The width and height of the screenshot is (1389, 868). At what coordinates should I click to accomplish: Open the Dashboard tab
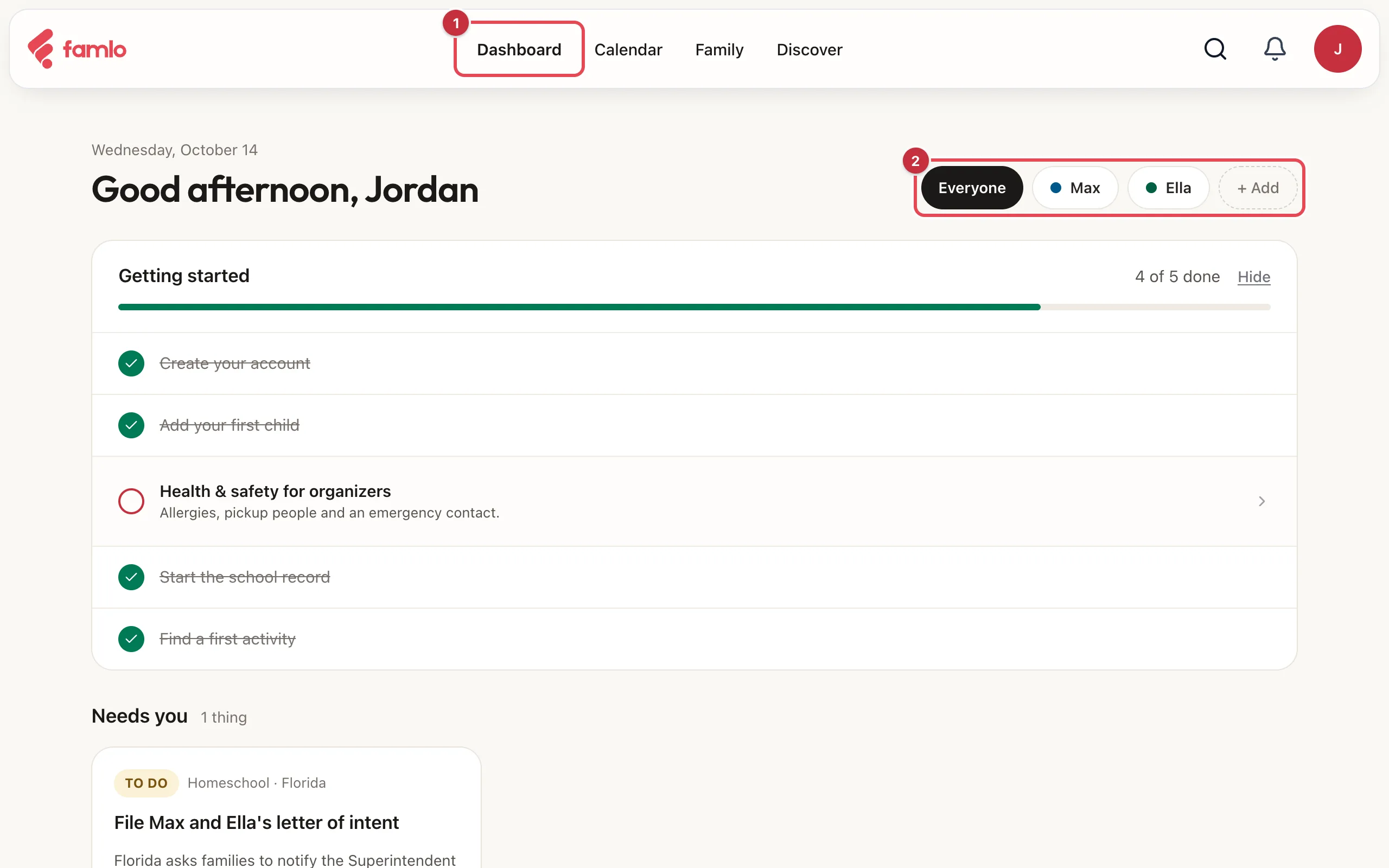click(x=519, y=49)
